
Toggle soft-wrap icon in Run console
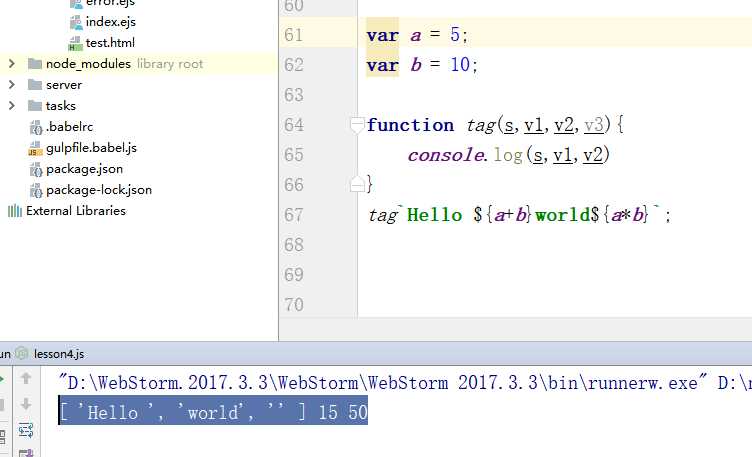[x=26, y=430]
